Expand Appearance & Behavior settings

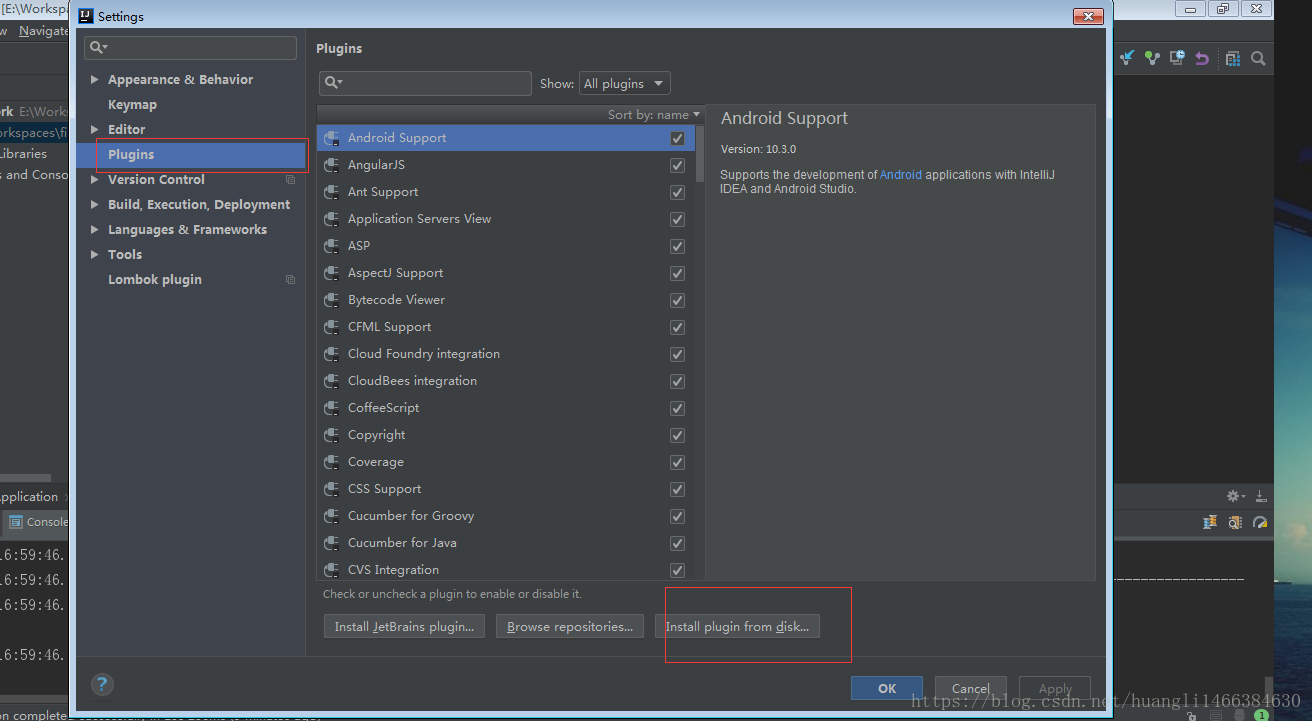click(x=95, y=80)
